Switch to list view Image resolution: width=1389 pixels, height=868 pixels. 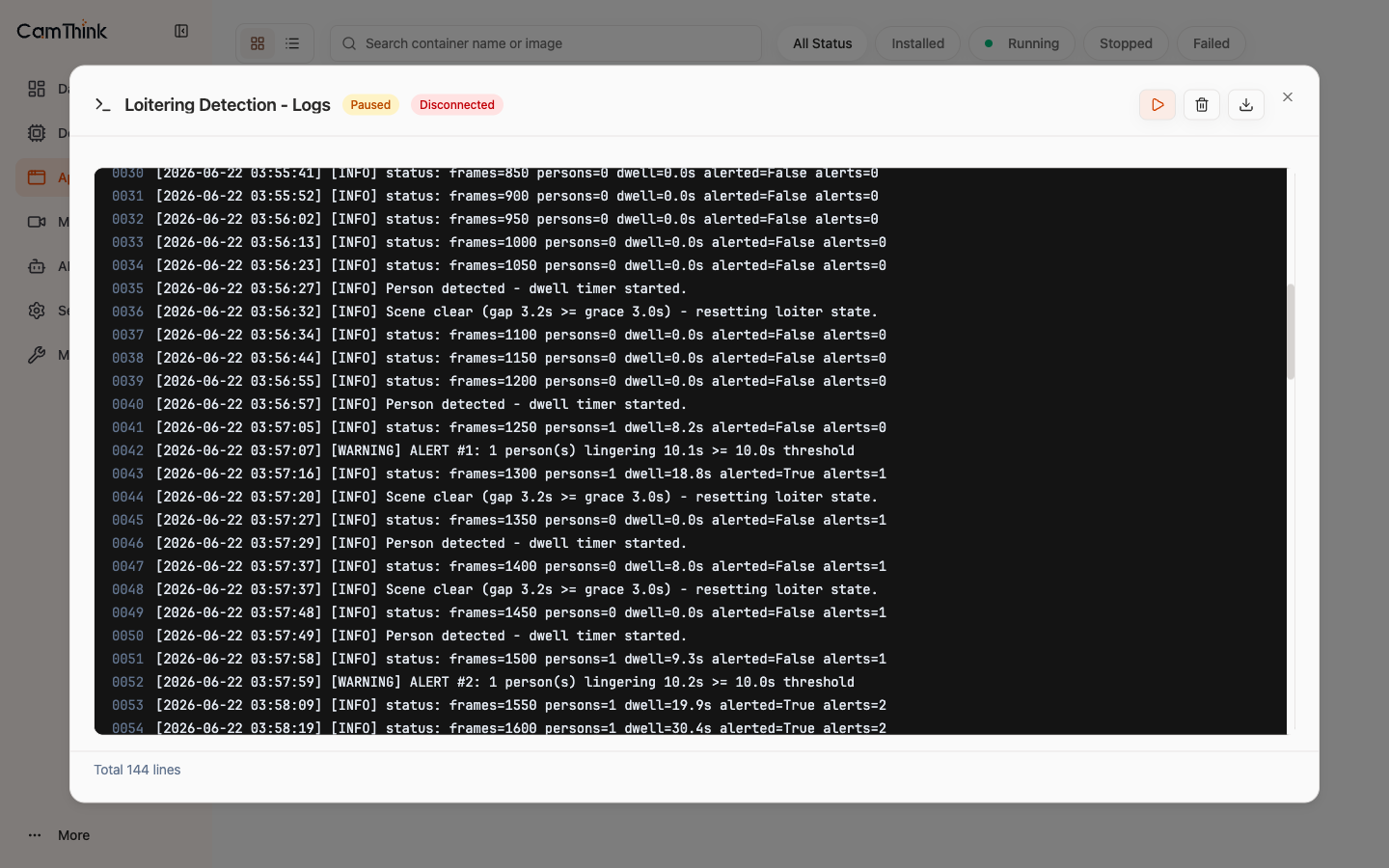pyautogui.click(x=292, y=43)
